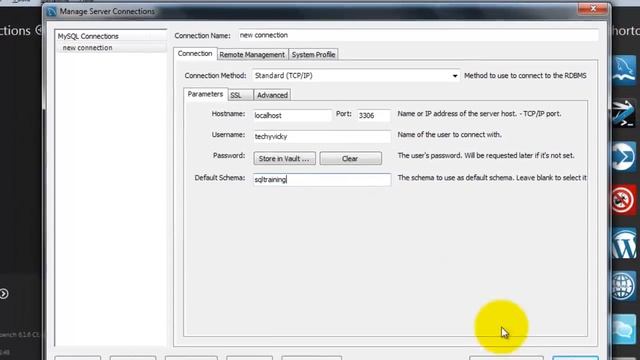Screen dimensions: 640x360
Task: Select the Advanced sub-tab
Action: tap(272, 95)
